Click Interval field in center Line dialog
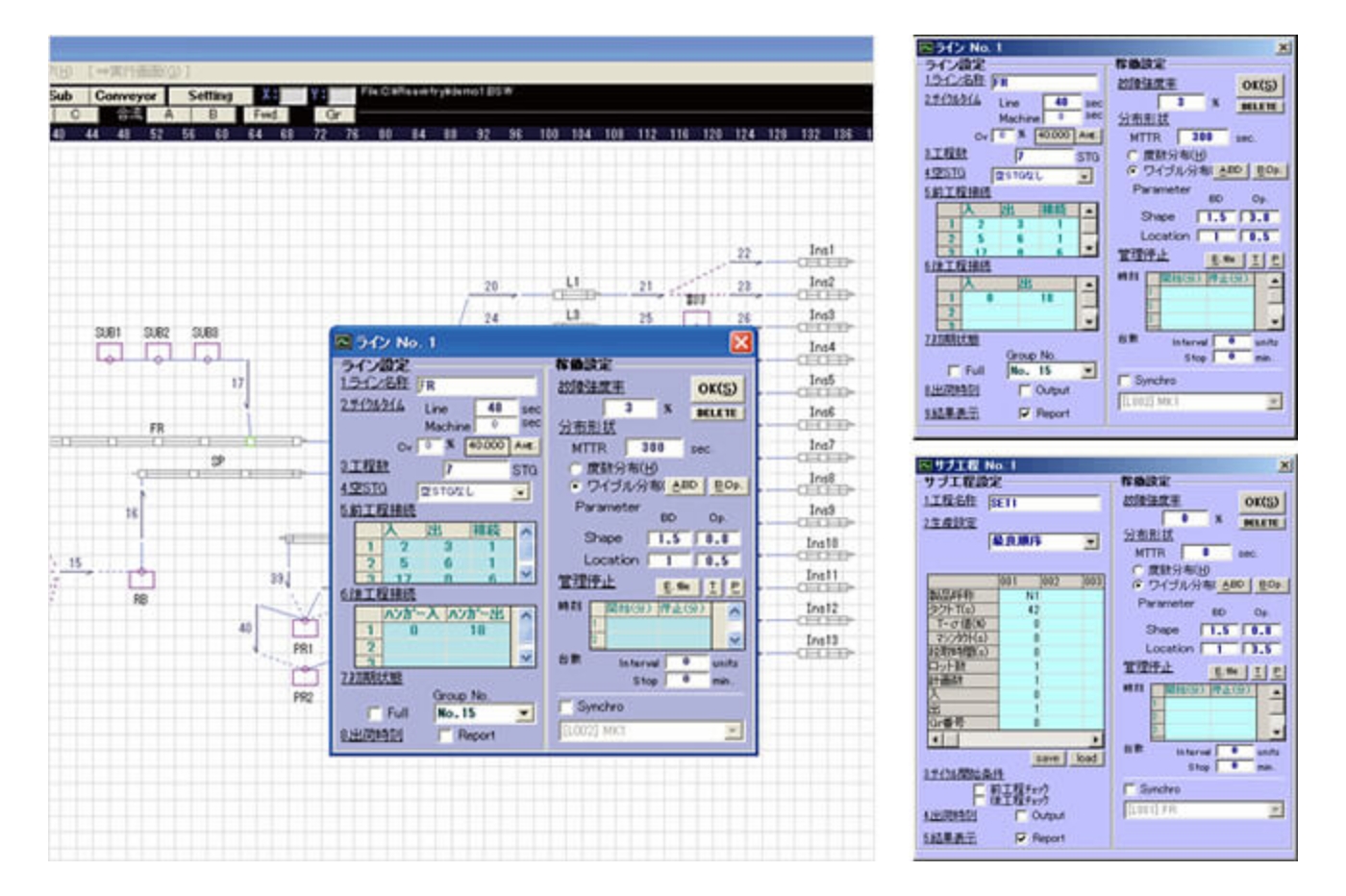The width and height of the screenshot is (1346, 896). coord(686,662)
